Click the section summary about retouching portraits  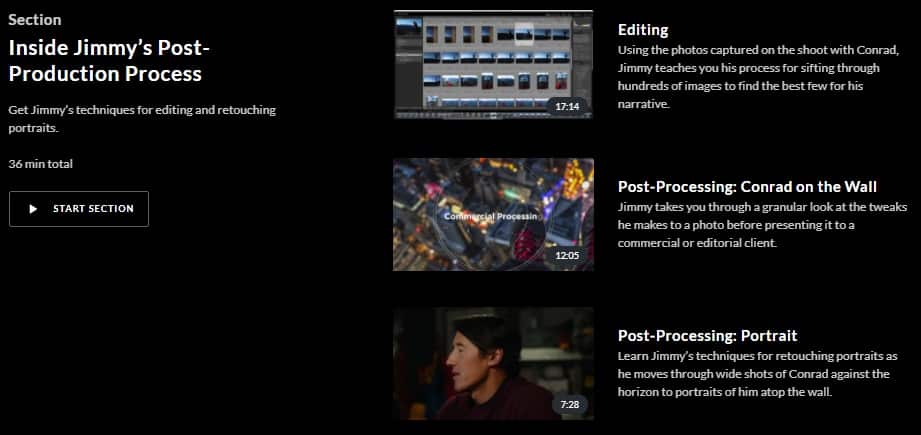(x=142, y=119)
